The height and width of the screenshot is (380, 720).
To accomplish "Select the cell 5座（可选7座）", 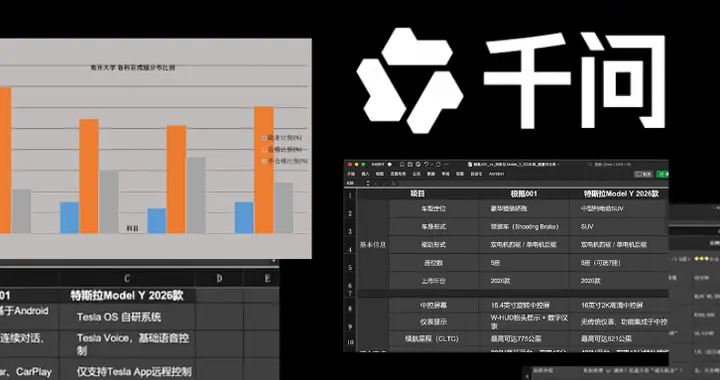I will coord(619,263).
